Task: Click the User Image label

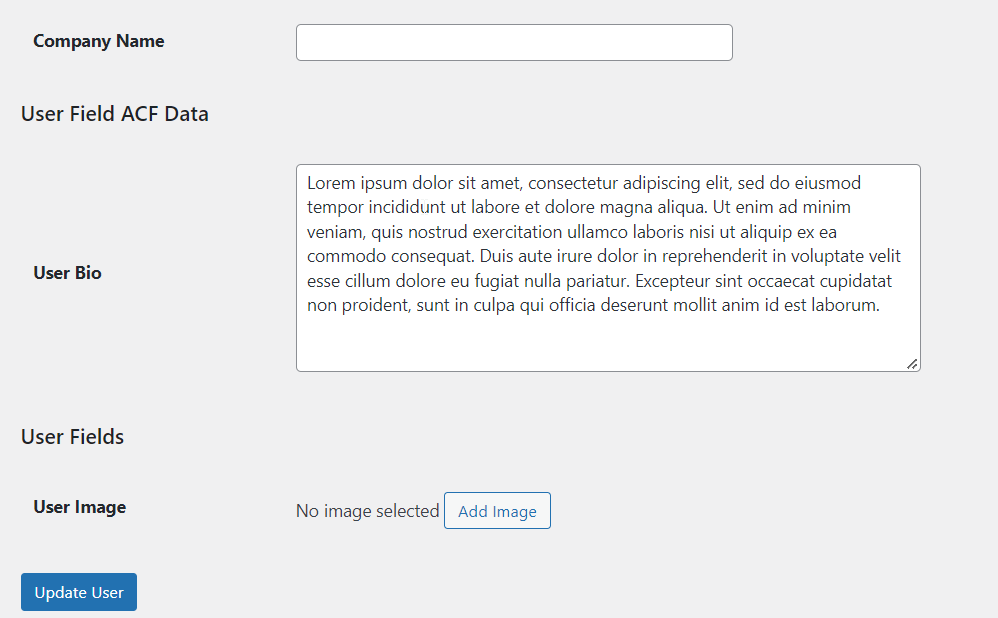Action: 79,507
